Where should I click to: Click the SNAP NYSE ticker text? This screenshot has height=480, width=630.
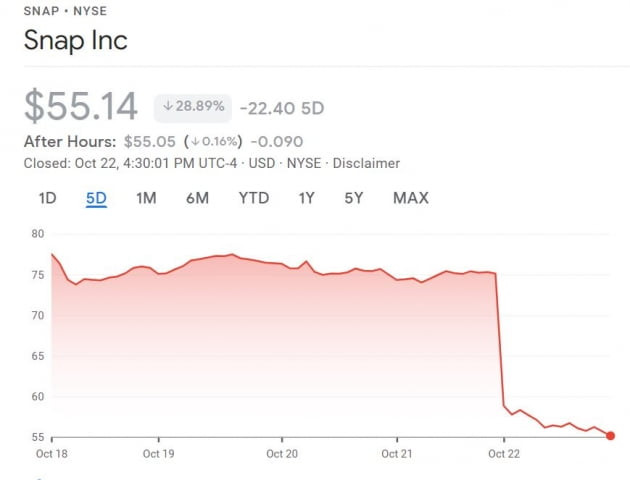[x=65, y=11]
